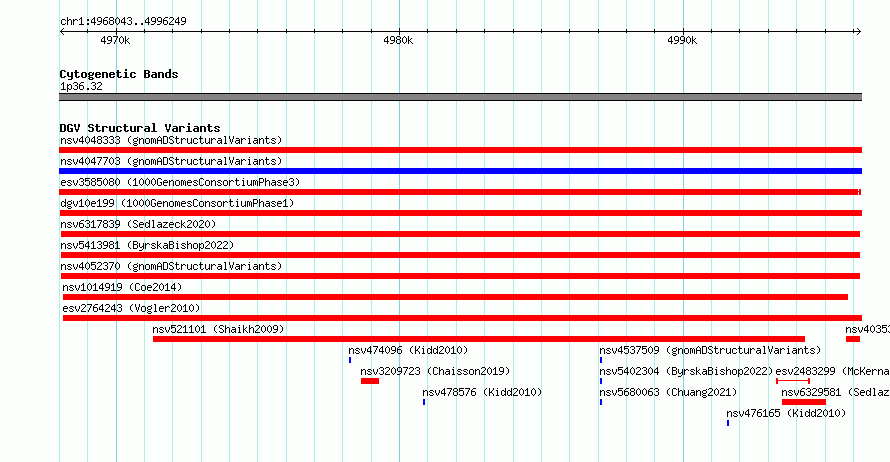This screenshot has width=890, height=462.
Task: Select the red bar of nsv521101
Action: coord(478,339)
